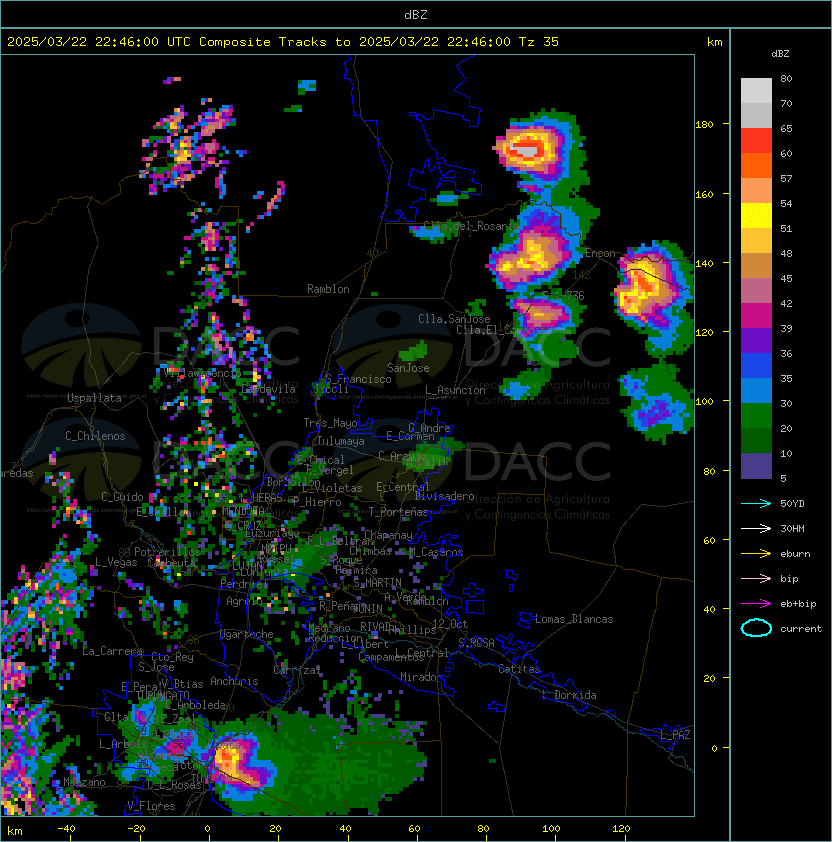
Task: Click the current legend label
Action: point(801,629)
